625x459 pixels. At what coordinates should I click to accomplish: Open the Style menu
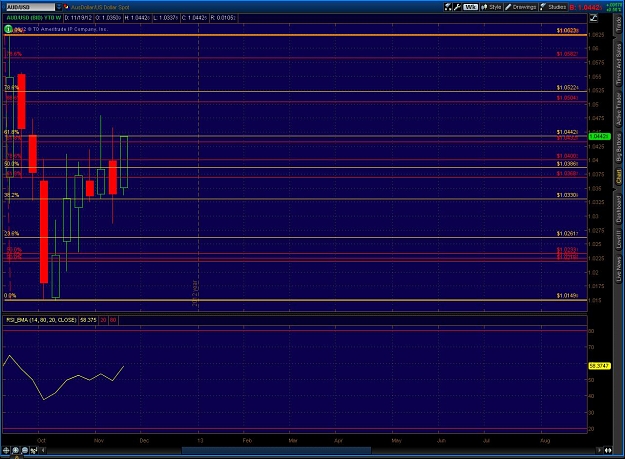491,7
